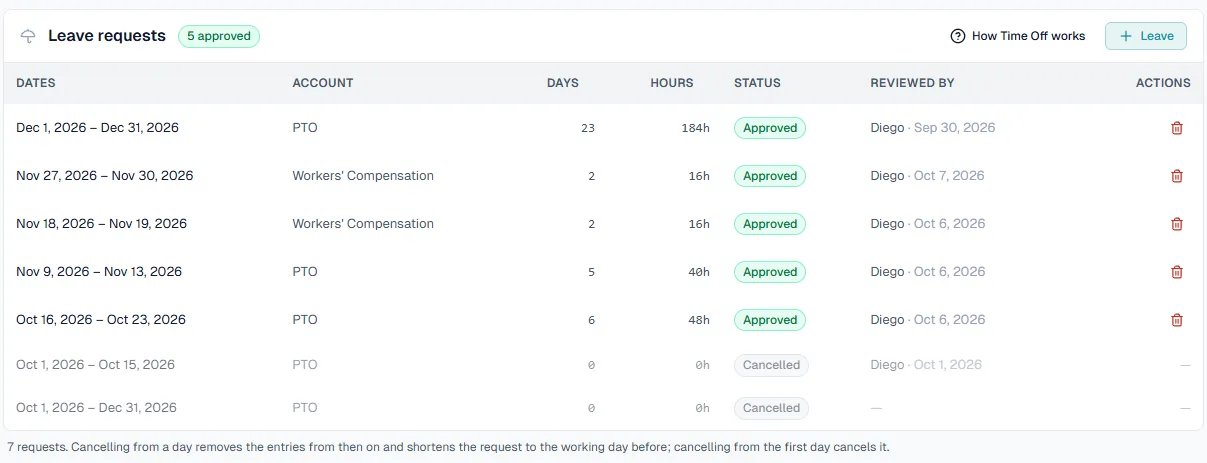Click Approved status in the 184h row
This screenshot has height=463, width=1207.
pyautogui.click(x=770, y=128)
